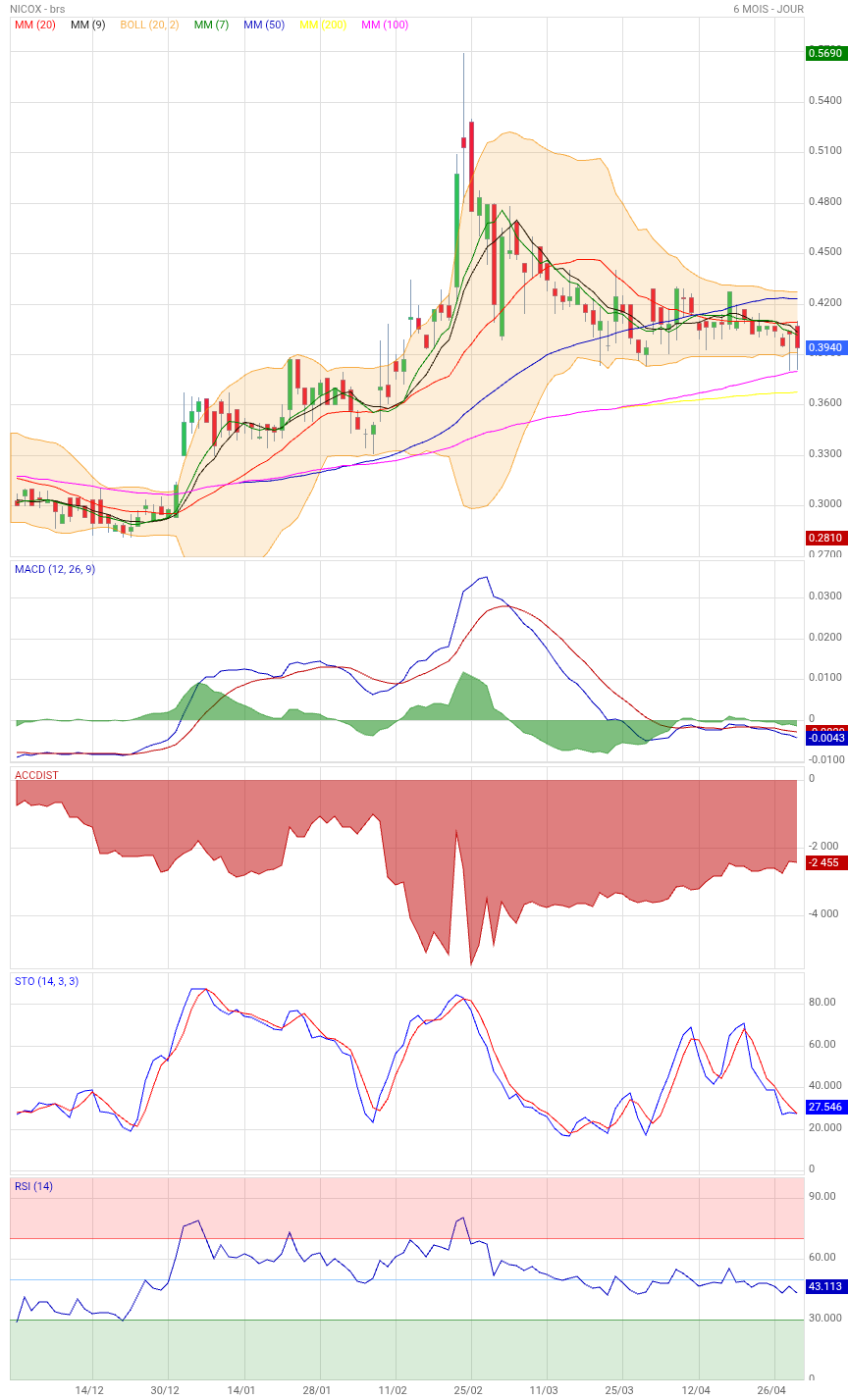Image resolution: width=848 pixels, height=1400 pixels.
Task: Click the MACD (12, 26, 9) panel label
Action: 55,569
